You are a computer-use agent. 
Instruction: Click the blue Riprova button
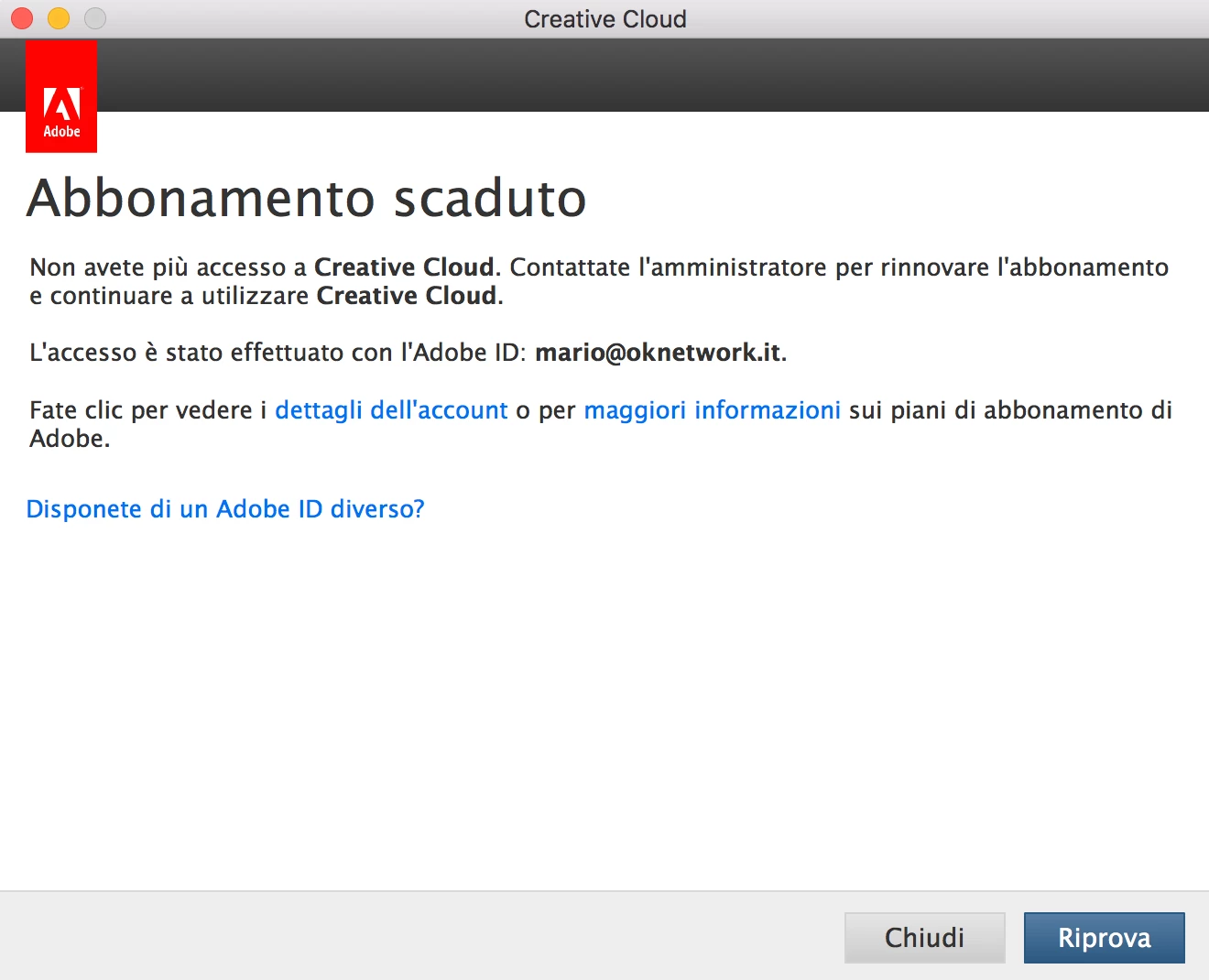[x=1104, y=937]
